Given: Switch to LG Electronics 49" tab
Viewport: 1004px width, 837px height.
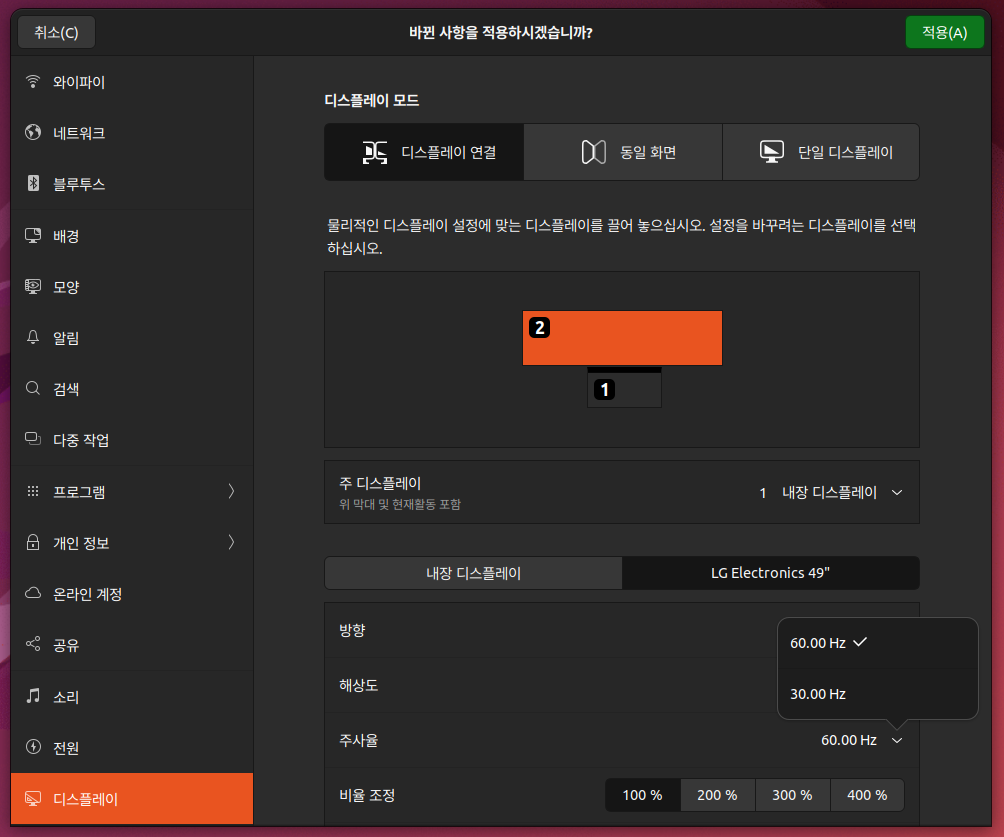Looking at the screenshot, I should tap(770, 573).
